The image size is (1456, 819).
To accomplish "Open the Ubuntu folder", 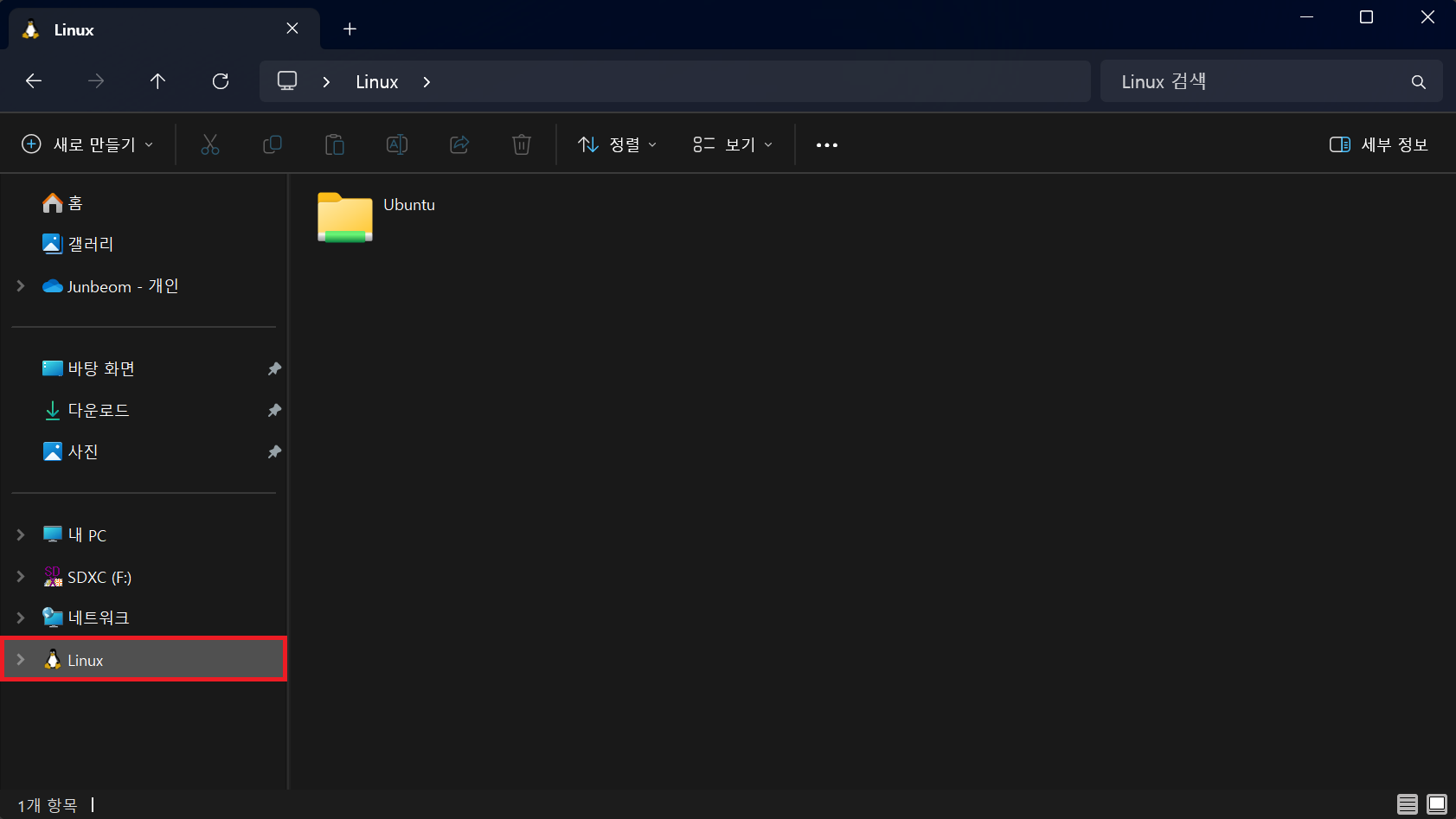I will coord(345,217).
